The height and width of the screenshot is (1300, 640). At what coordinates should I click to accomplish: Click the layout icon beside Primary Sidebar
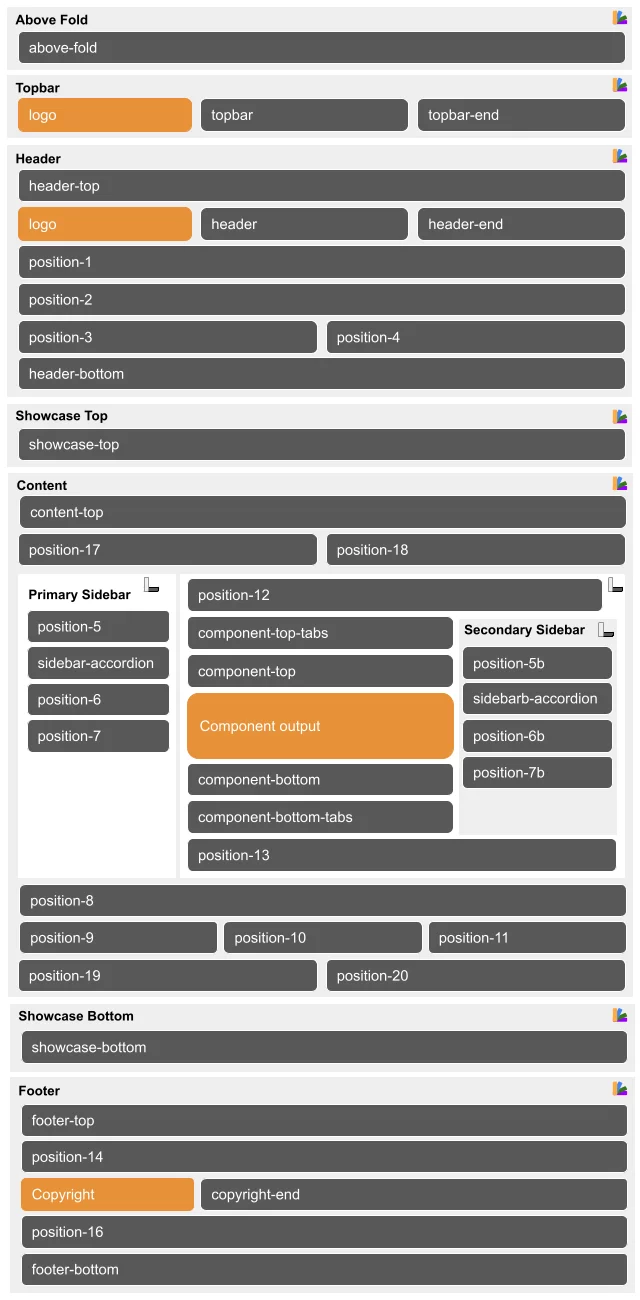[152, 585]
